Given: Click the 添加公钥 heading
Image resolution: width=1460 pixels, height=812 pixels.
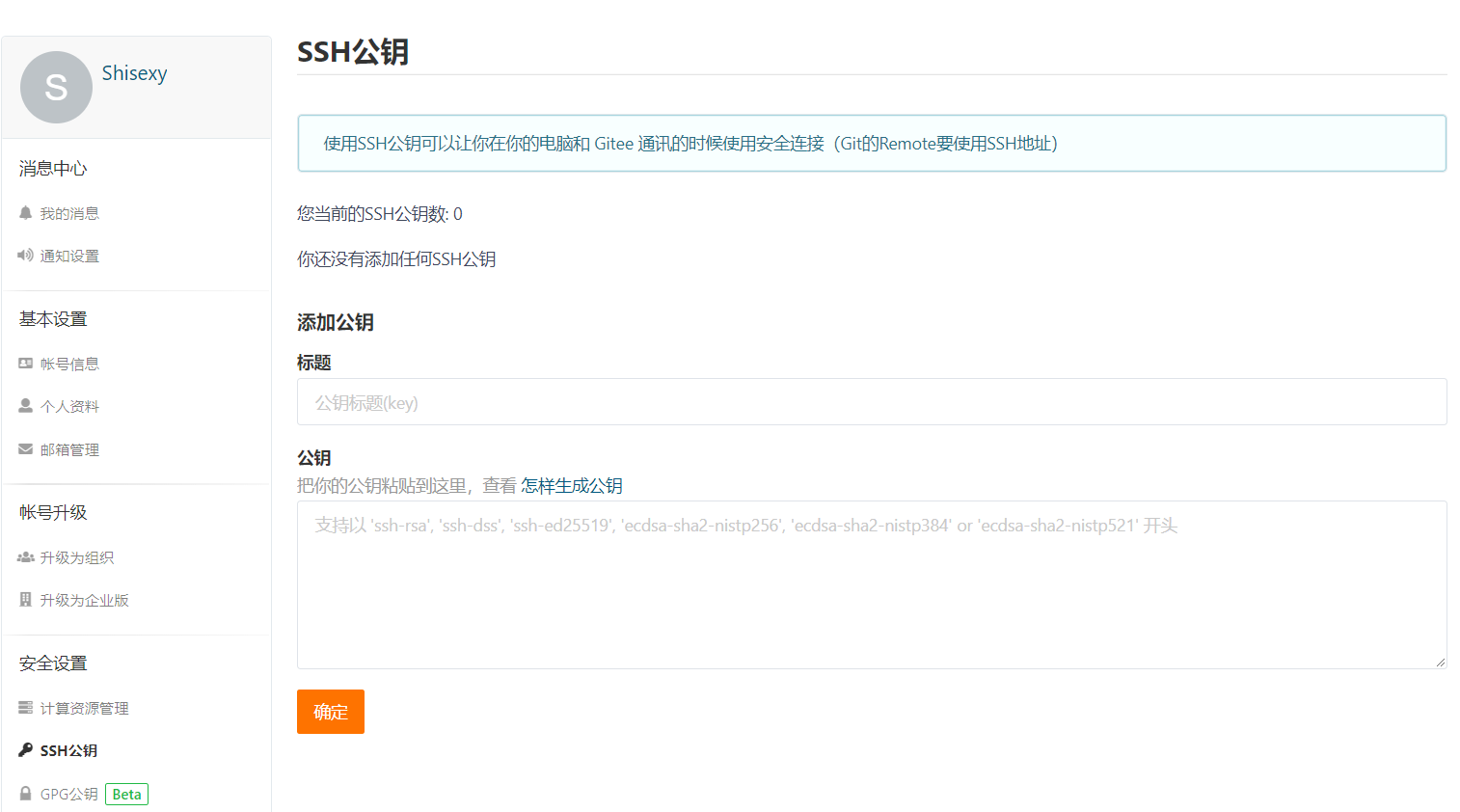Looking at the screenshot, I should click(x=336, y=322).
